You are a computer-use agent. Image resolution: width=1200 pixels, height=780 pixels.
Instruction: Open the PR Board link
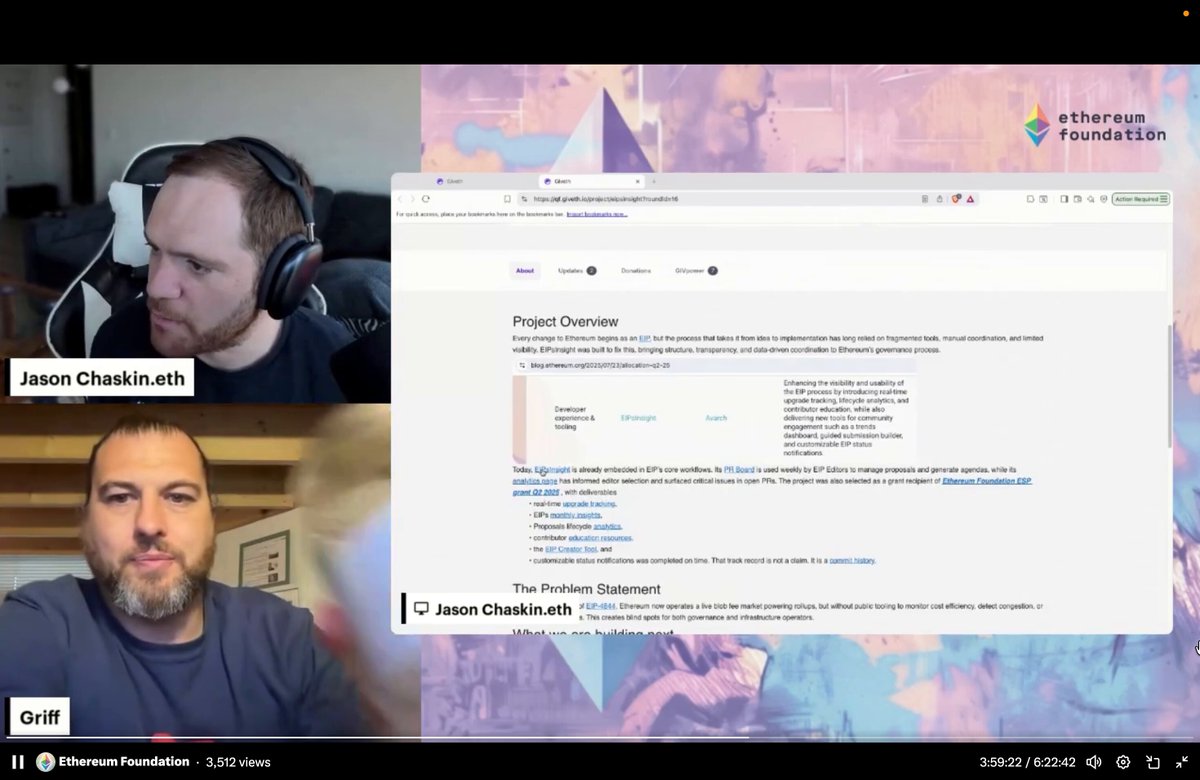click(x=739, y=470)
